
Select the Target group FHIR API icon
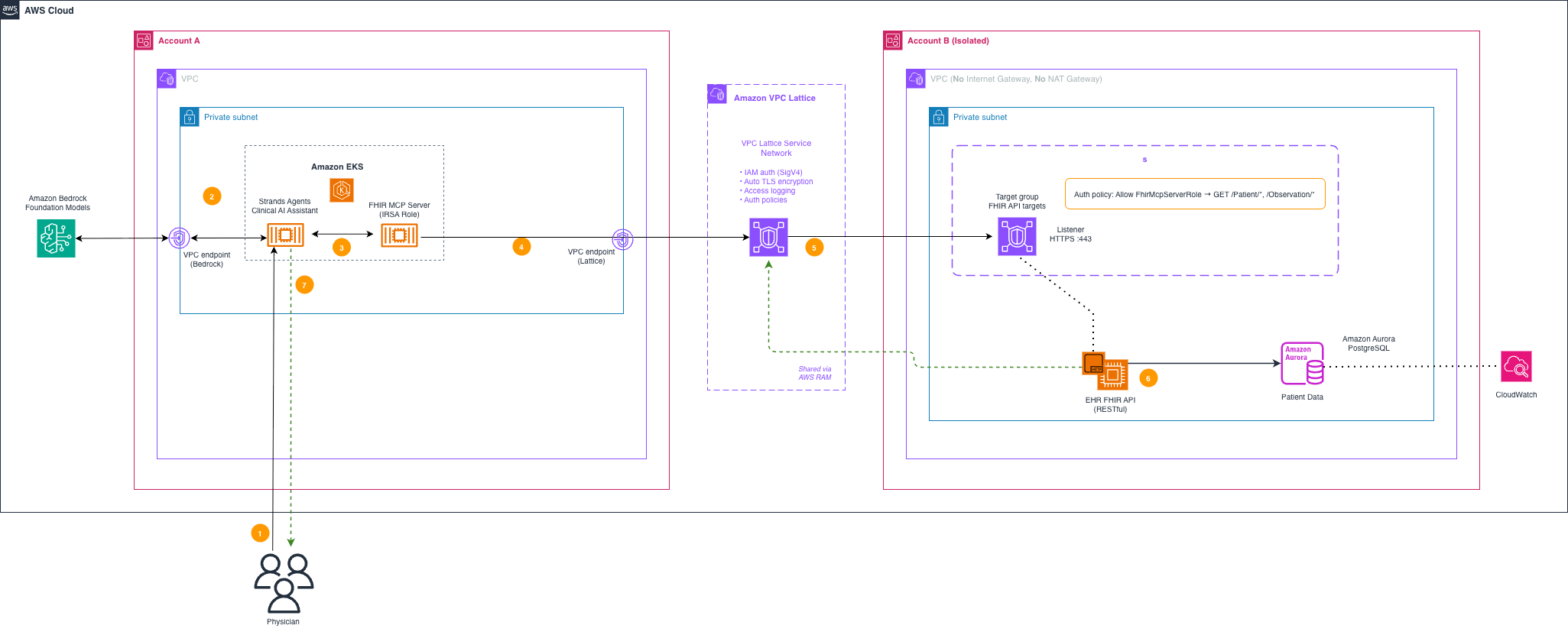coord(1017,236)
